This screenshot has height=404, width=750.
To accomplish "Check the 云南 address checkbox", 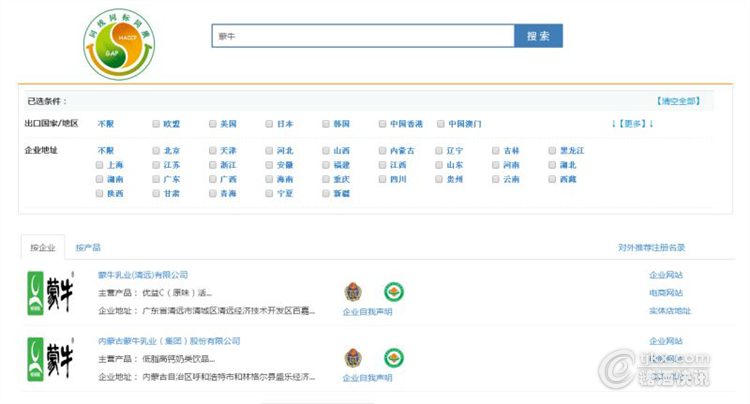I will click(496, 179).
